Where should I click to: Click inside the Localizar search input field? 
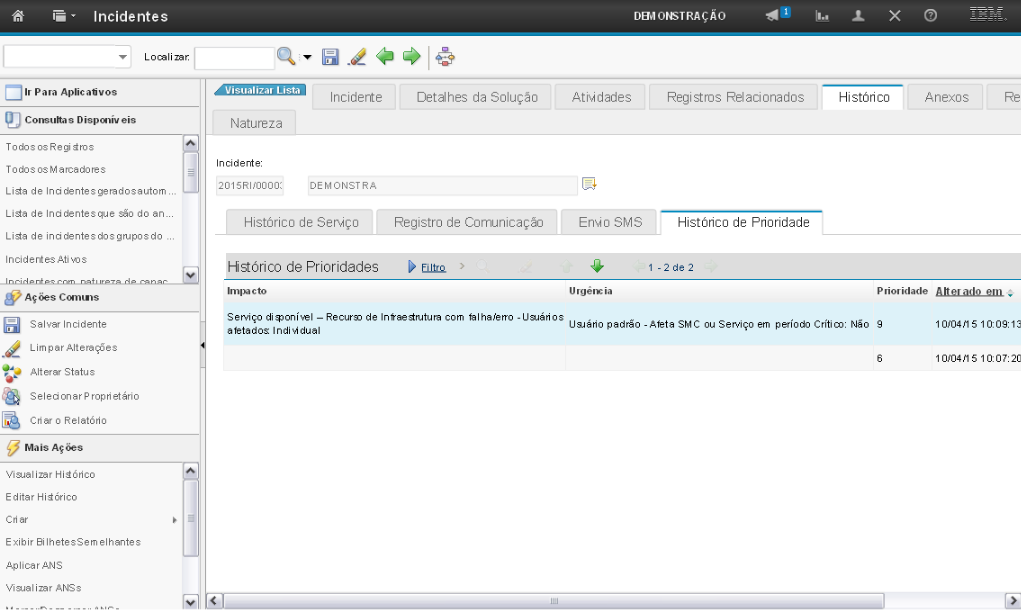coord(233,58)
